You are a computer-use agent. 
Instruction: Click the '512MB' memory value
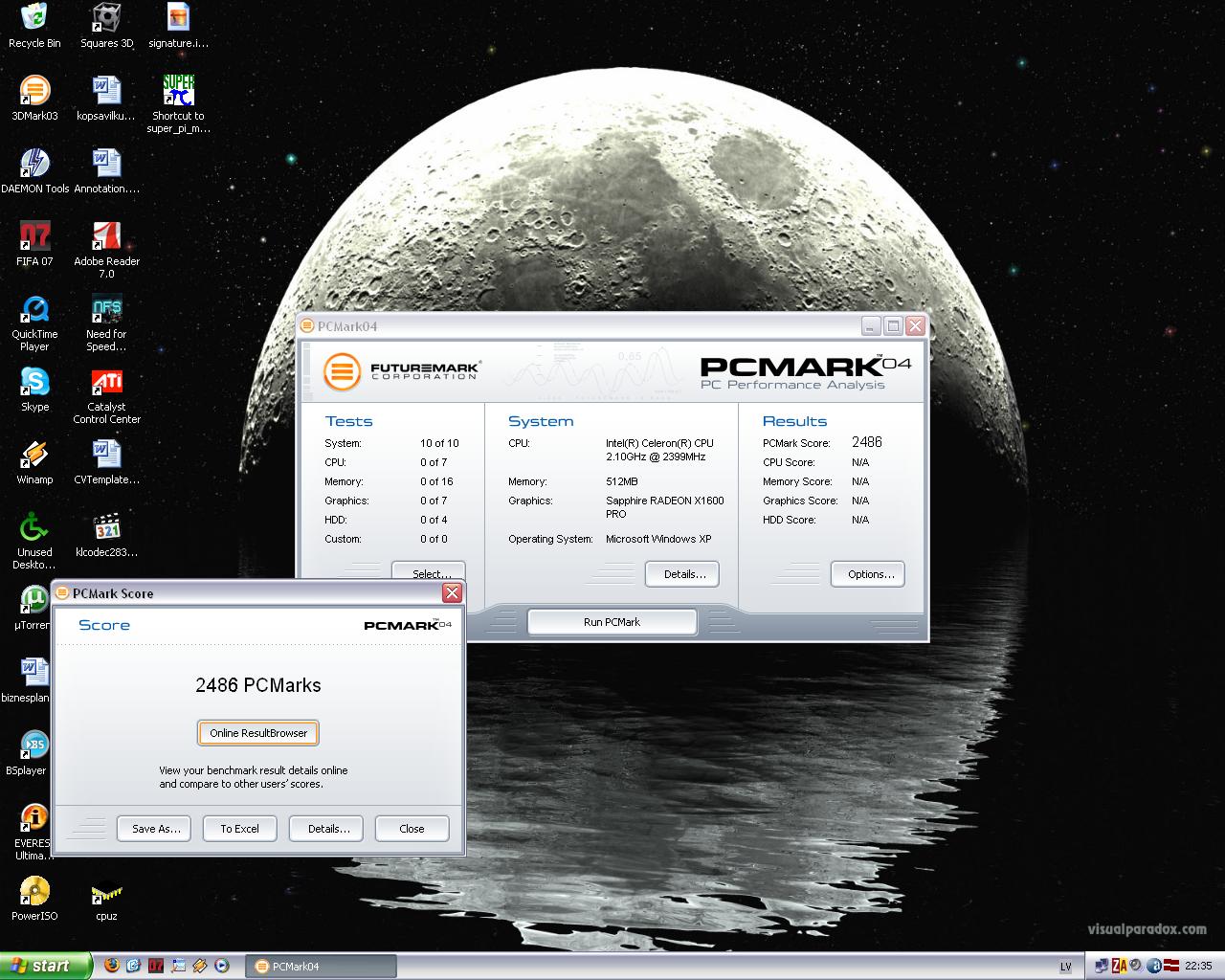click(621, 481)
